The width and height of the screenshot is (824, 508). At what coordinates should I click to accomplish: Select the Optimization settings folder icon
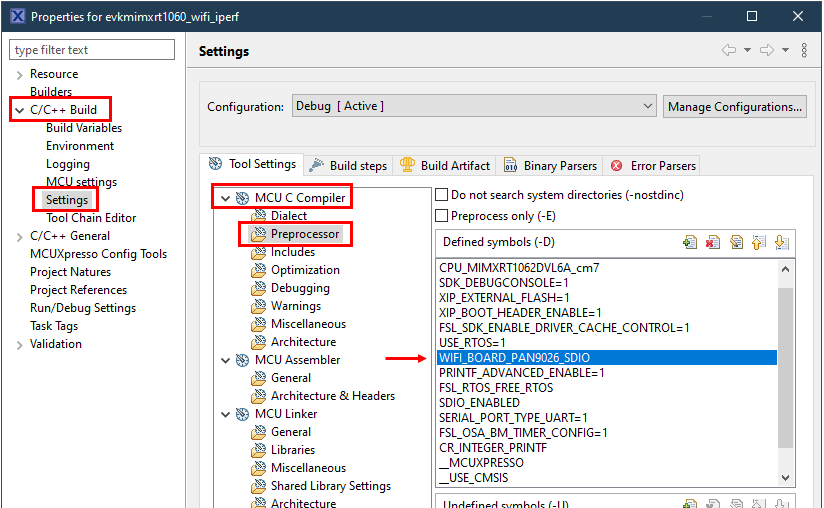pyautogui.click(x=260, y=270)
